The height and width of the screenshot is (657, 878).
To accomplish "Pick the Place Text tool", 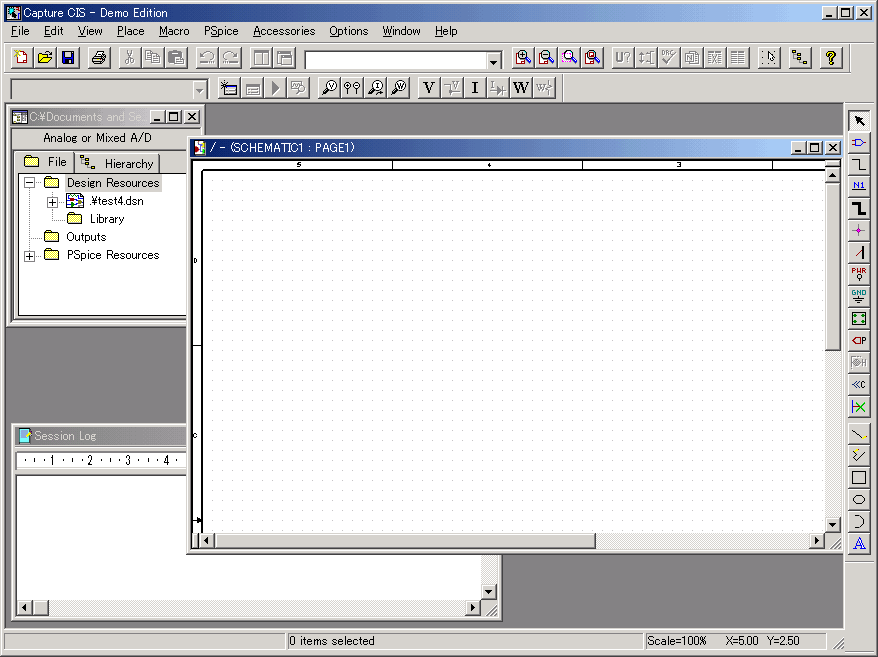I will [859, 544].
